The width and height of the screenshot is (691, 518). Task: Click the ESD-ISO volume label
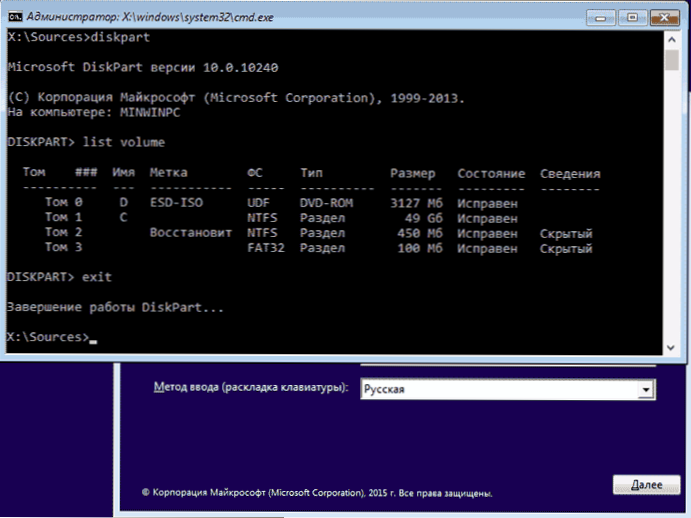click(176, 203)
